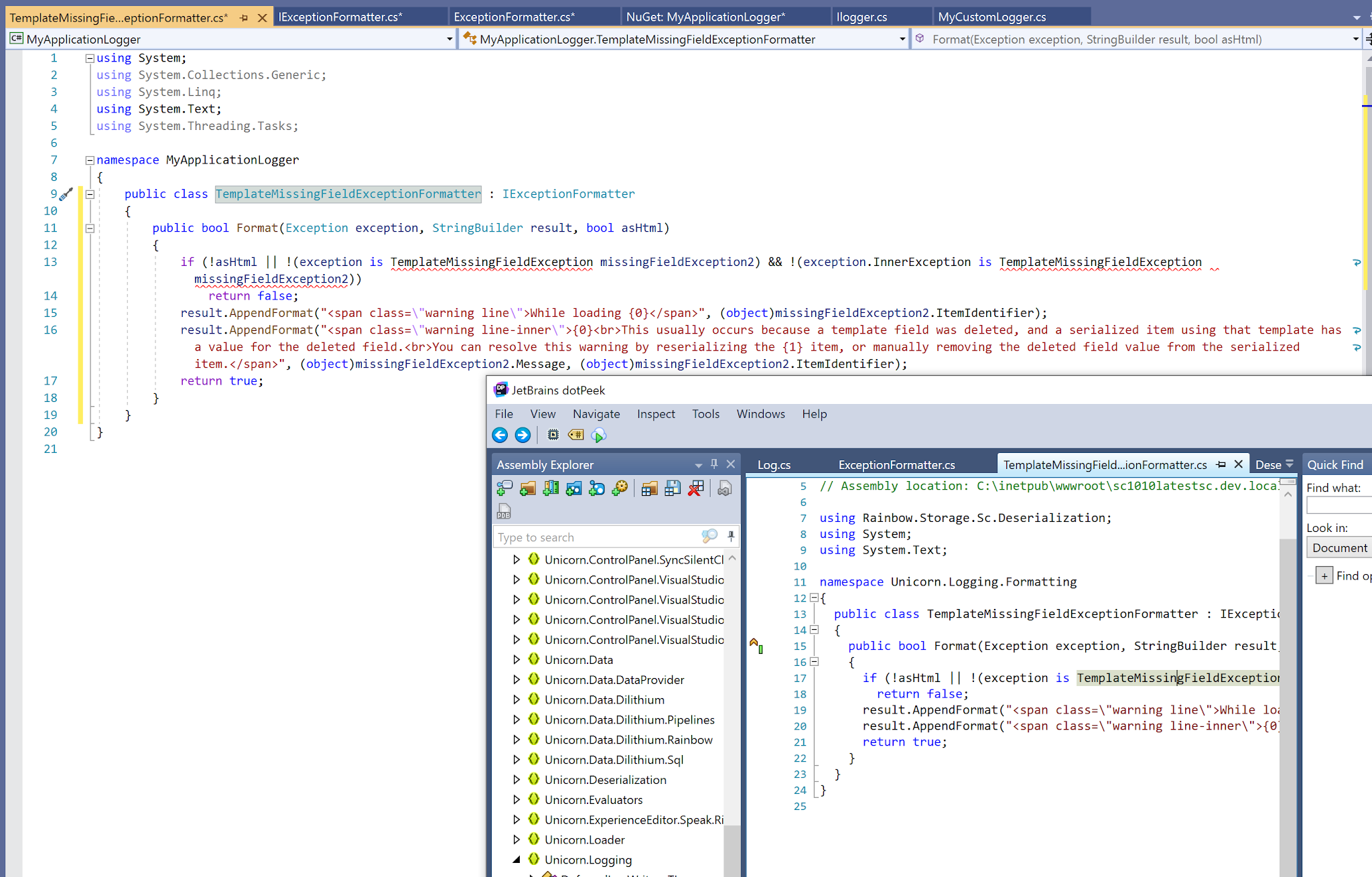
Task: Switch to NuGet: MyApplicationLogger tab
Action: 726,17
